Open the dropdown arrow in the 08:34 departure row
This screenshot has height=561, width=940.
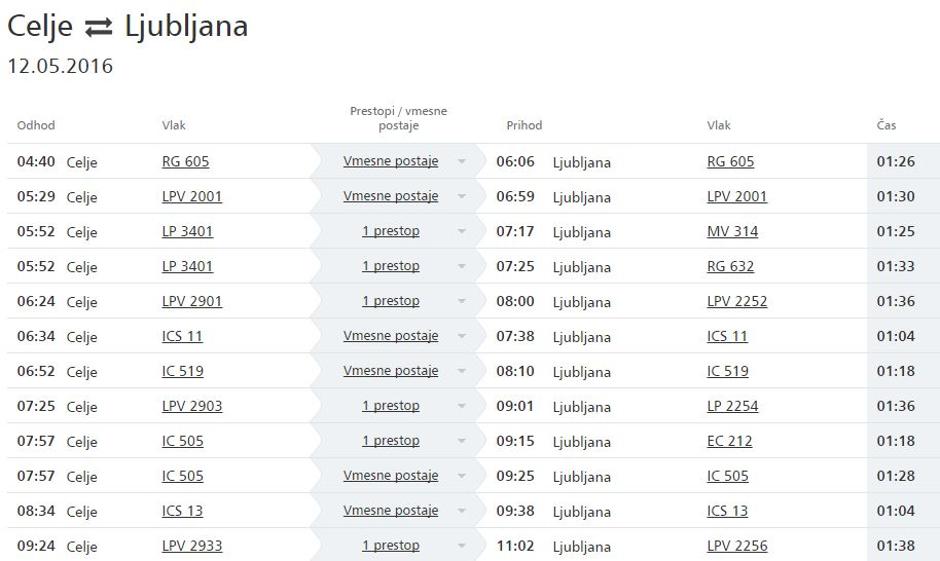point(462,512)
